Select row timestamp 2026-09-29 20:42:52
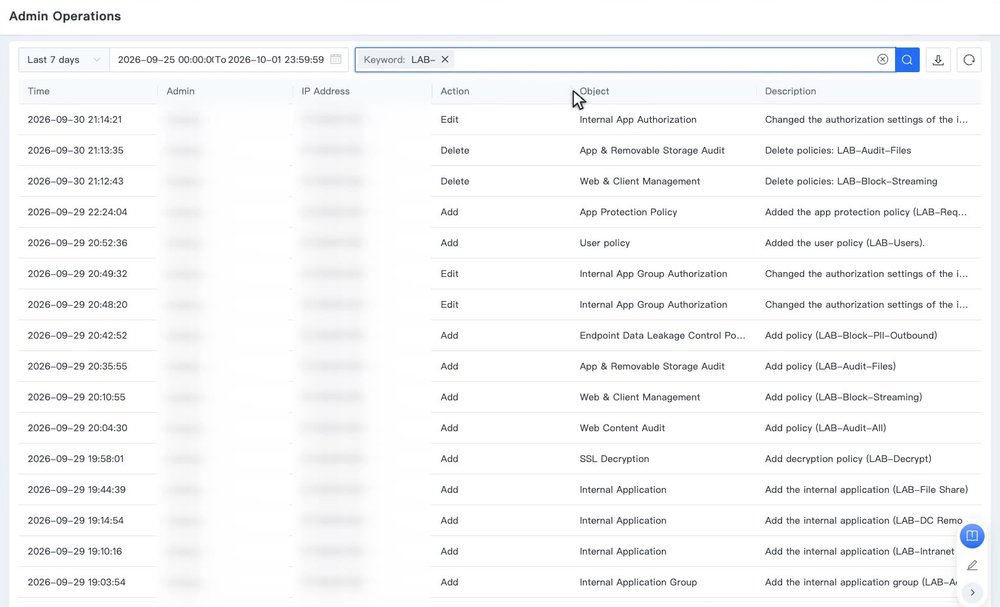 pyautogui.click(x=77, y=335)
